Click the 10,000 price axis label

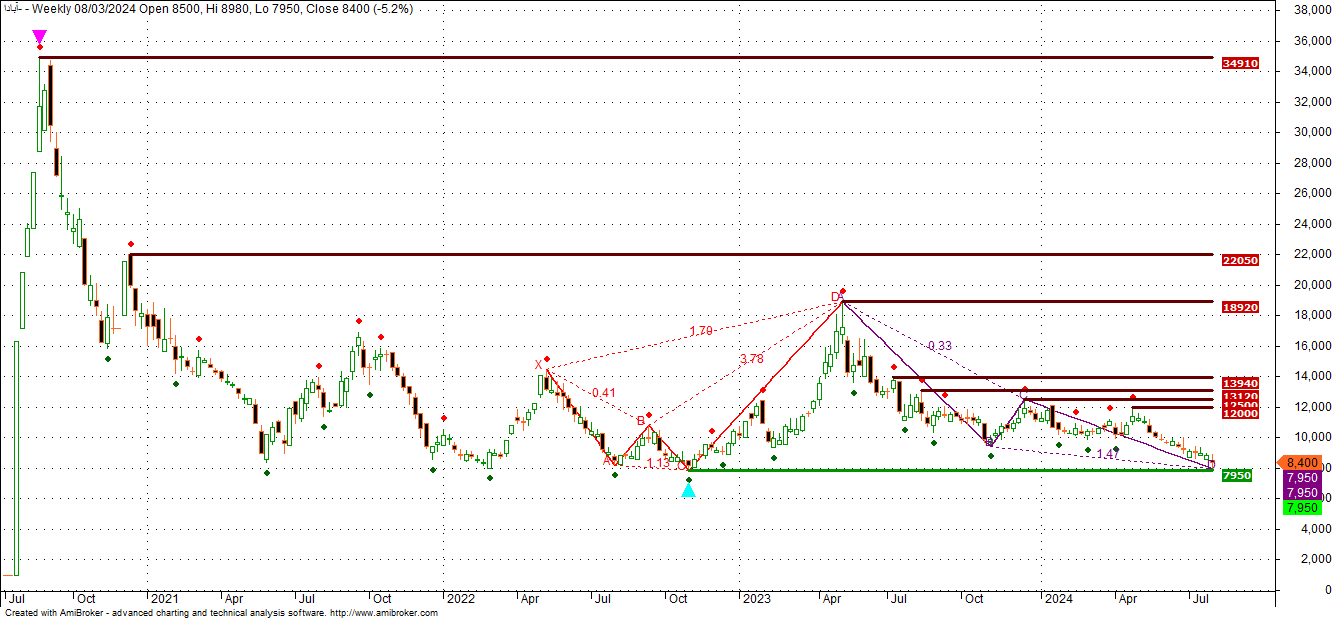[x=1313, y=437]
